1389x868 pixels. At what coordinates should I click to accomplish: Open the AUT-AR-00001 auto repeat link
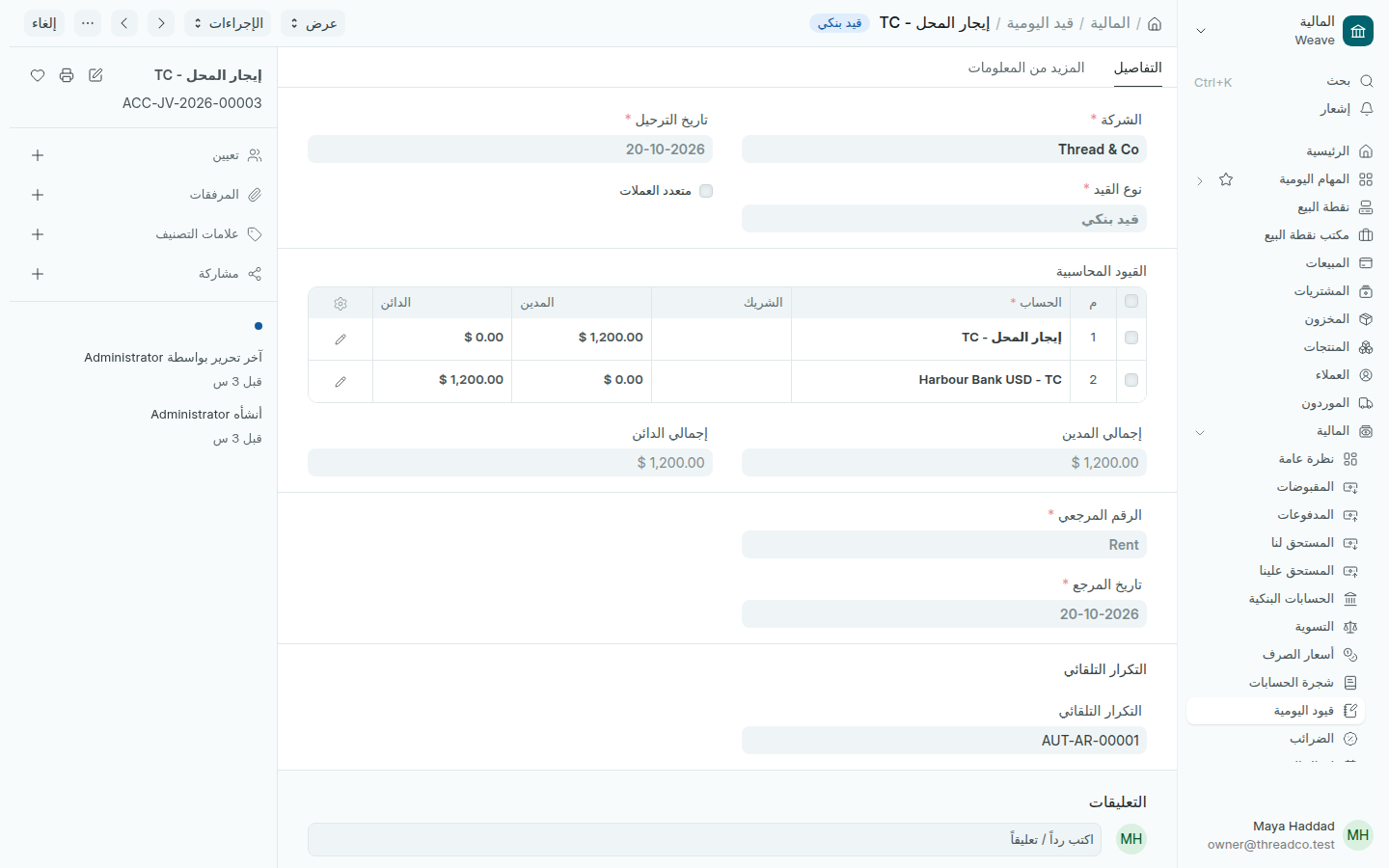(1091, 741)
